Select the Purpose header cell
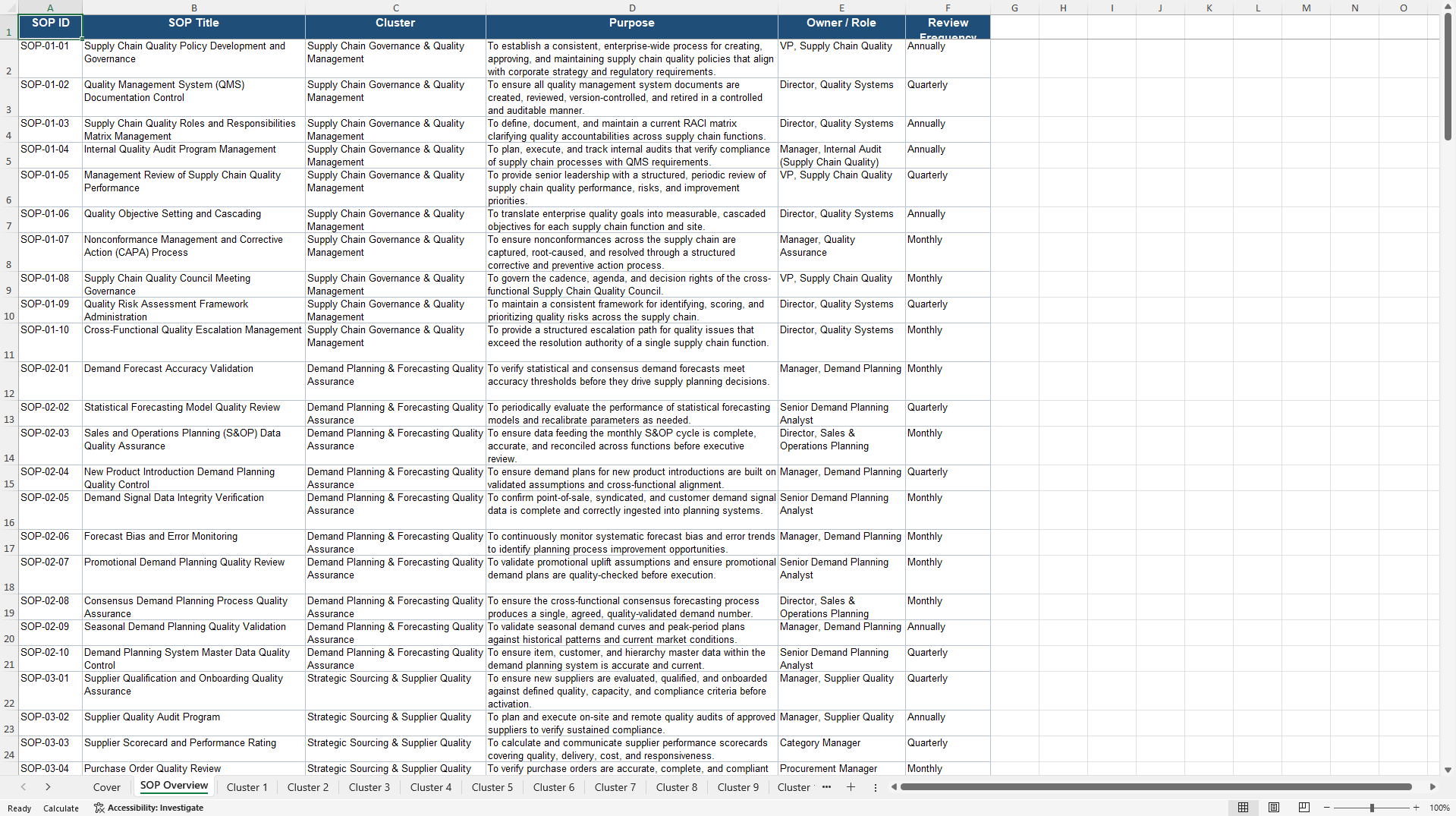 click(x=632, y=27)
